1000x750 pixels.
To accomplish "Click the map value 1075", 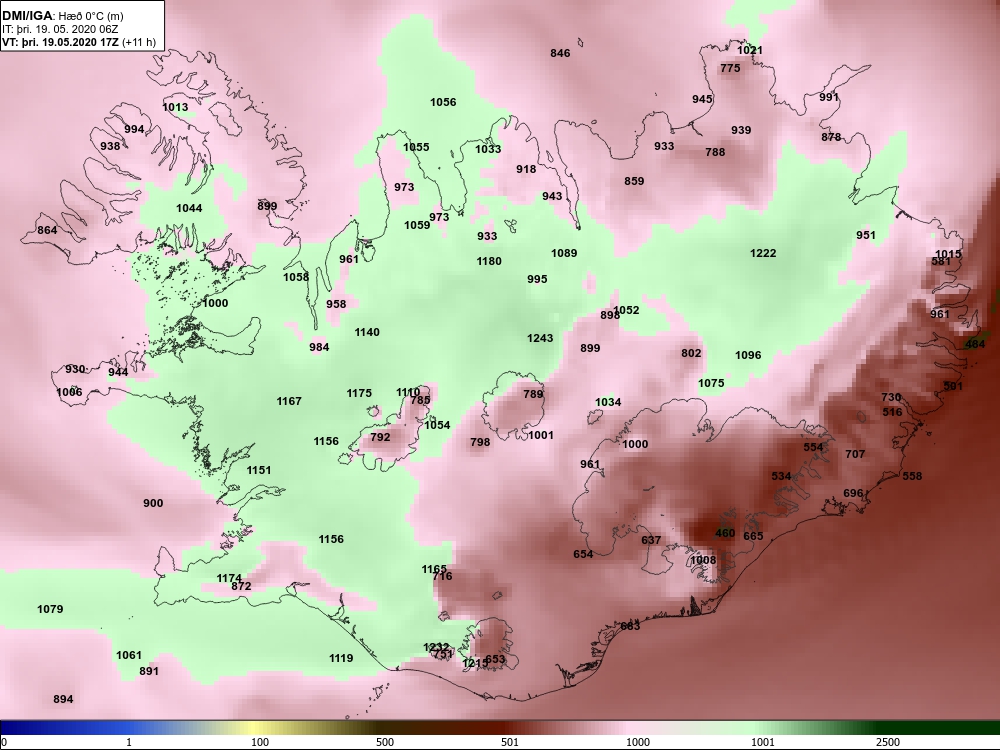I will point(711,383).
